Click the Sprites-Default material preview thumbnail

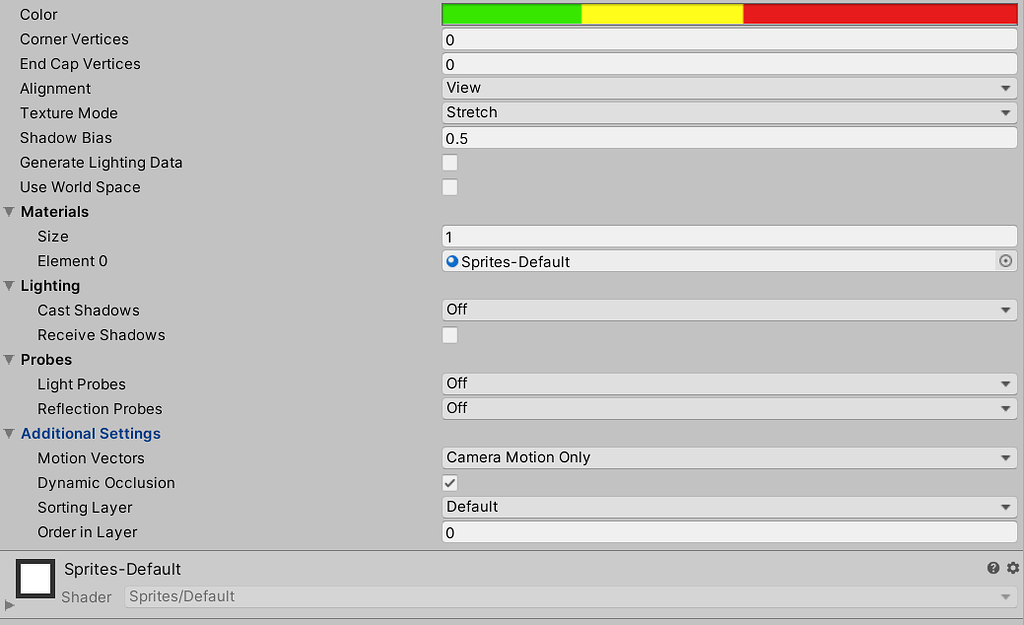pyautogui.click(x=34, y=578)
